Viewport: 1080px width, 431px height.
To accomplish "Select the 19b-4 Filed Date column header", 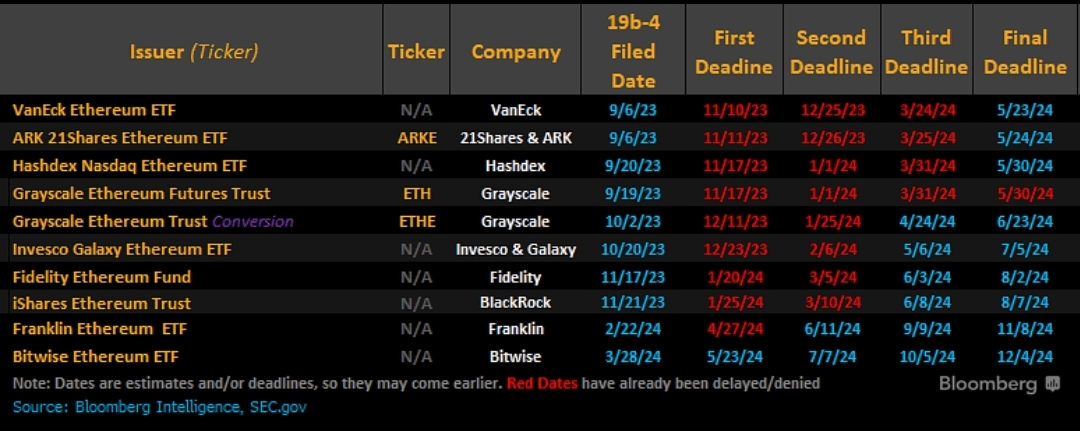I will point(633,52).
